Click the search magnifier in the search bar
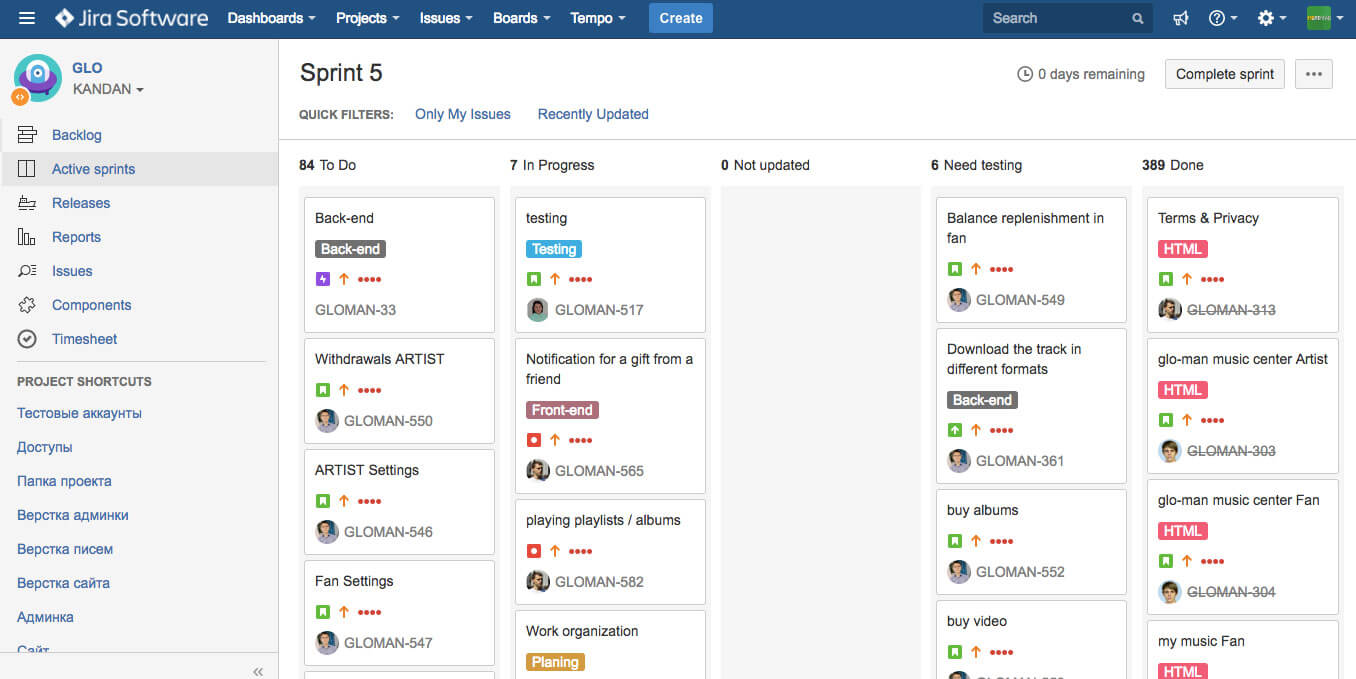The width and height of the screenshot is (1356, 679). point(1137,17)
